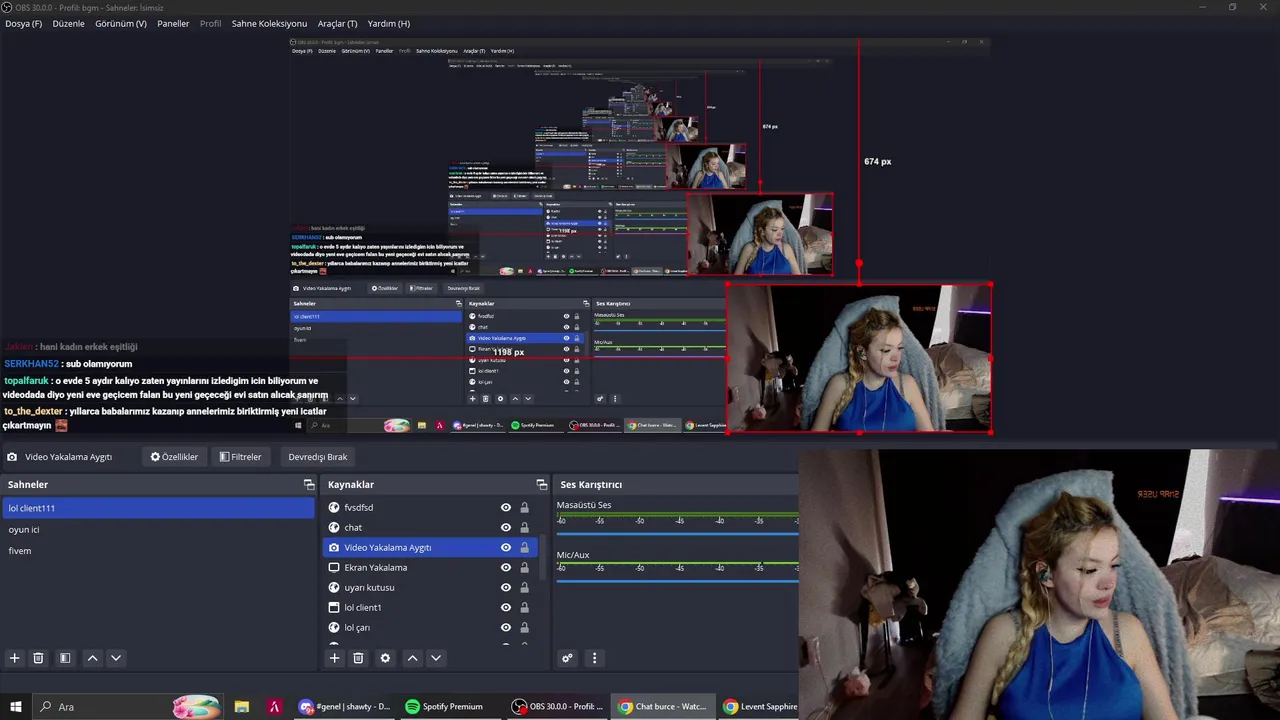Select the fvsdfsd source row
1280x720 pixels.
coord(430,508)
